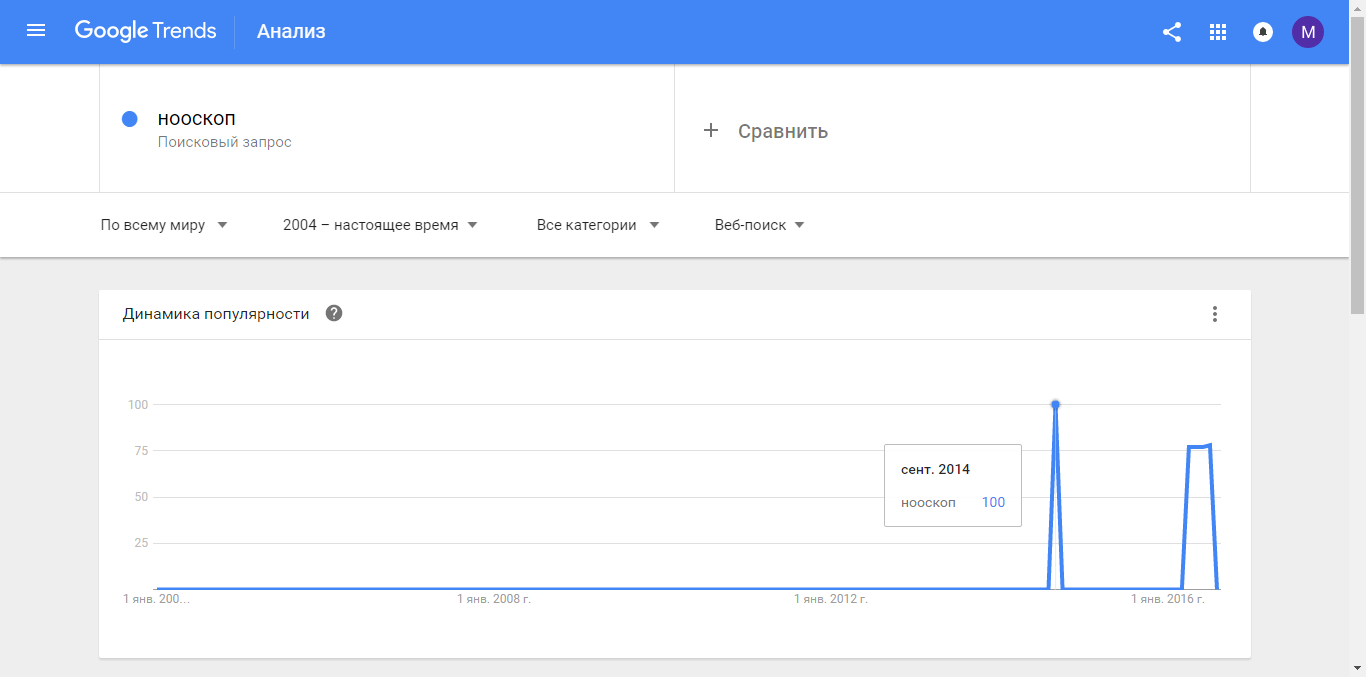Click the сент. 2014 peak data point

pos(1055,404)
